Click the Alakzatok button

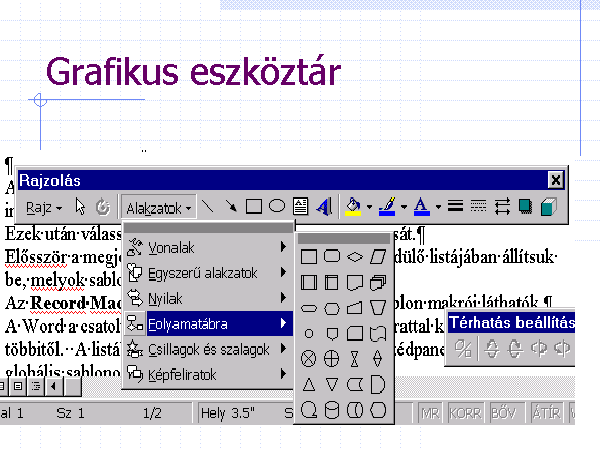pyautogui.click(x=159, y=208)
